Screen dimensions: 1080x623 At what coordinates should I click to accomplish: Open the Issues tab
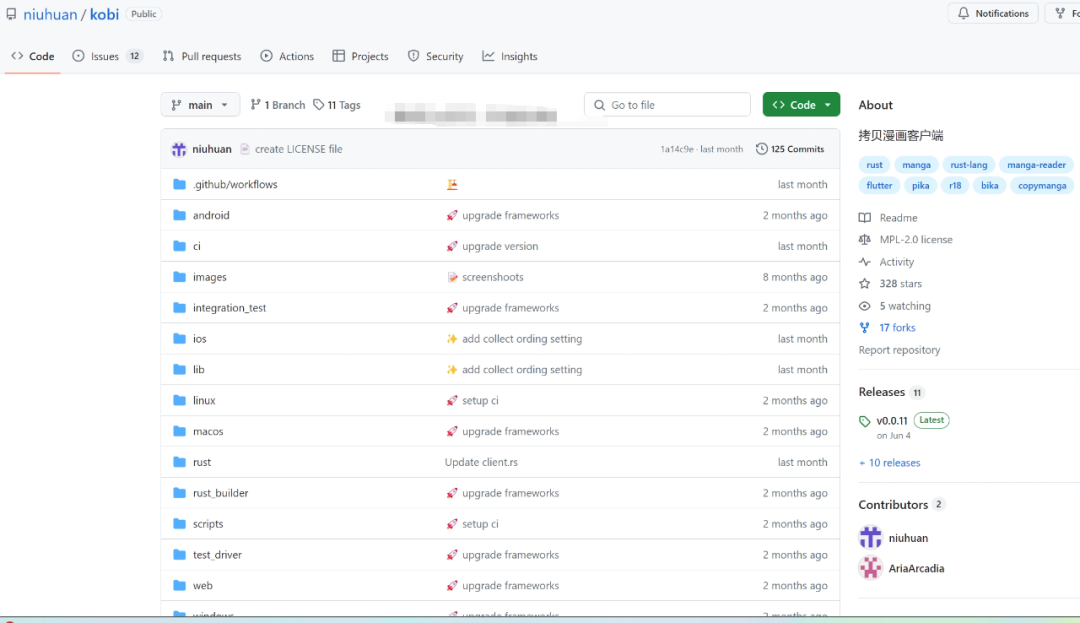107,56
